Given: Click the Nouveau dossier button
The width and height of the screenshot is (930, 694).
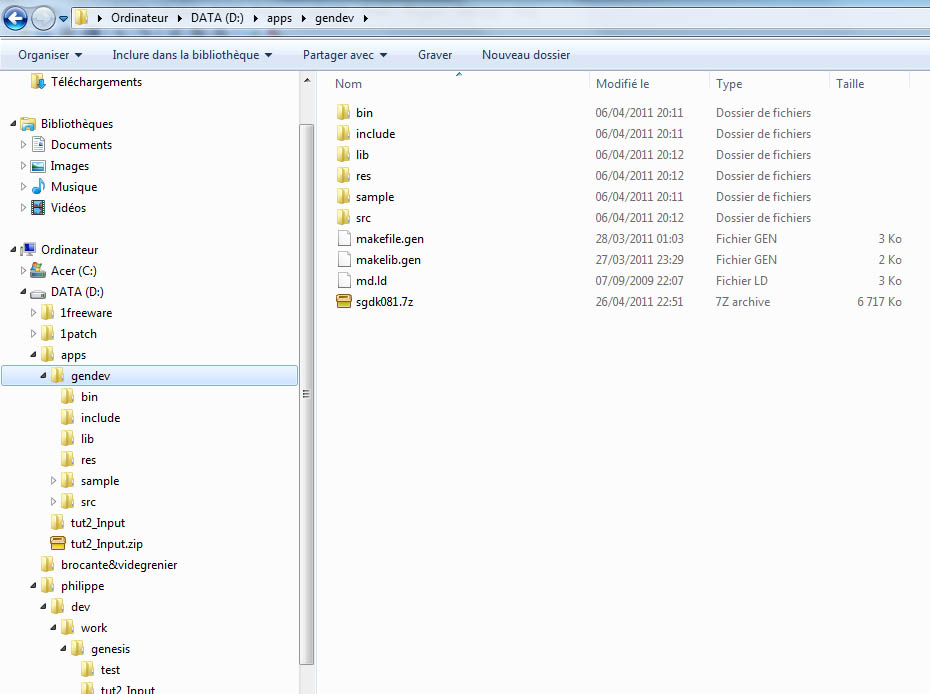Looking at the screenshot, I should coord(525,55).
